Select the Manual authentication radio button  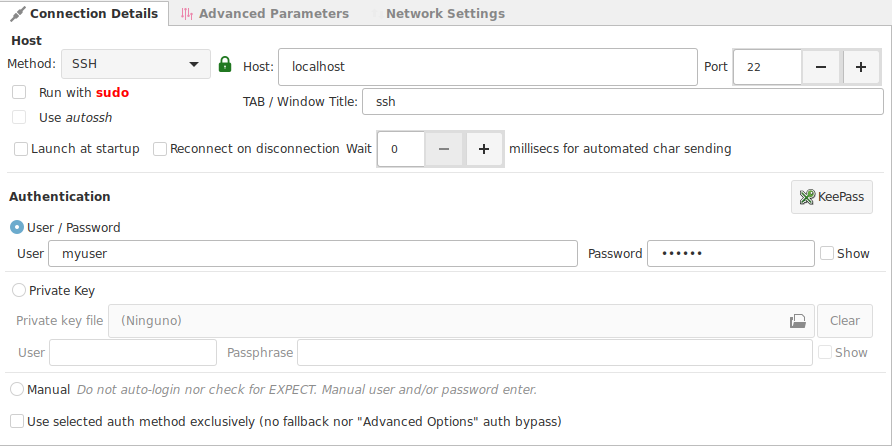click(x=17, y=389)
